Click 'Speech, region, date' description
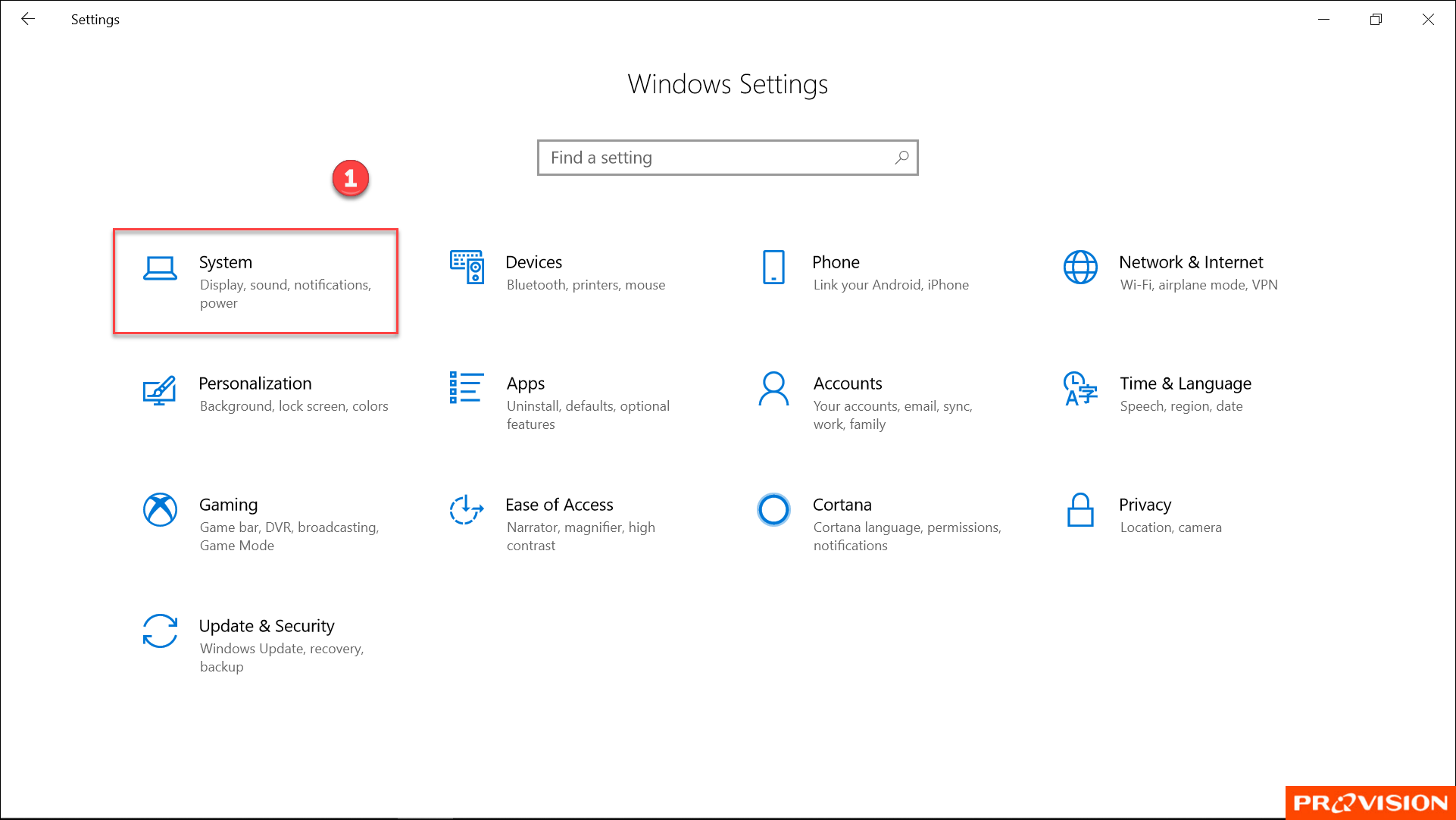 [1182, 406]
